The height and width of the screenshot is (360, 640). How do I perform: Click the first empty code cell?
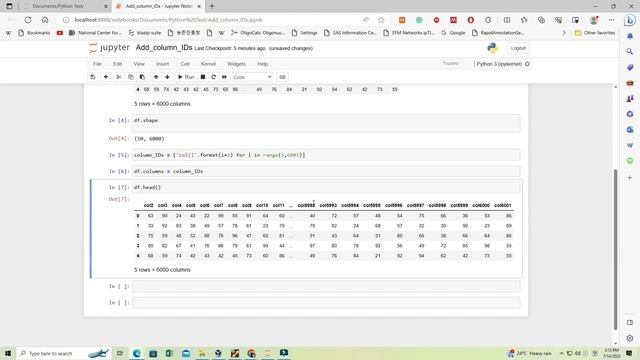[x=326, y=287]
